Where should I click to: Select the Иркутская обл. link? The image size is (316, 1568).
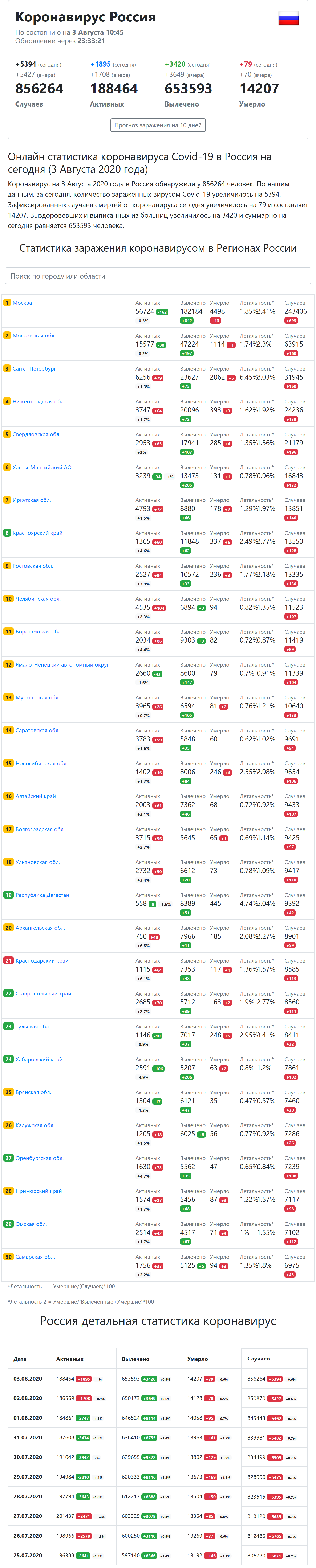[x=32, y=500]
